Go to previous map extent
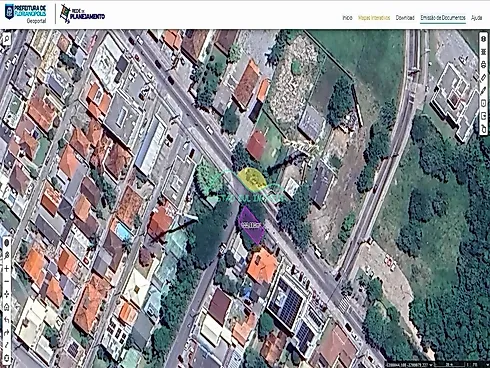This screenshot has height=368, width=490. tap(7, 320)
